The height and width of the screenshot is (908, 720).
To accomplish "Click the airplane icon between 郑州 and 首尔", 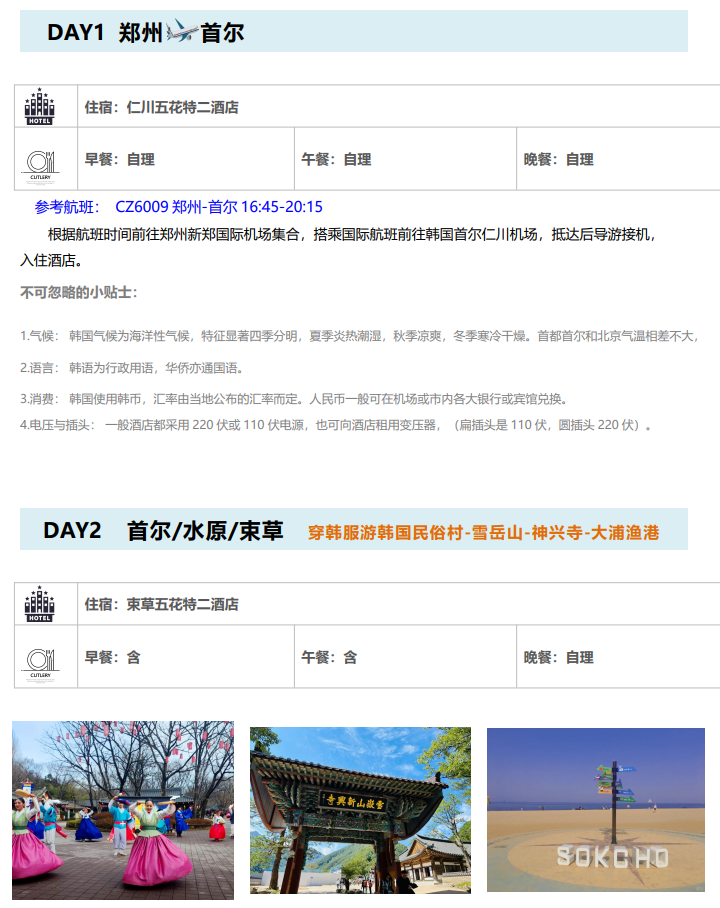I will (x=181, y=32).
